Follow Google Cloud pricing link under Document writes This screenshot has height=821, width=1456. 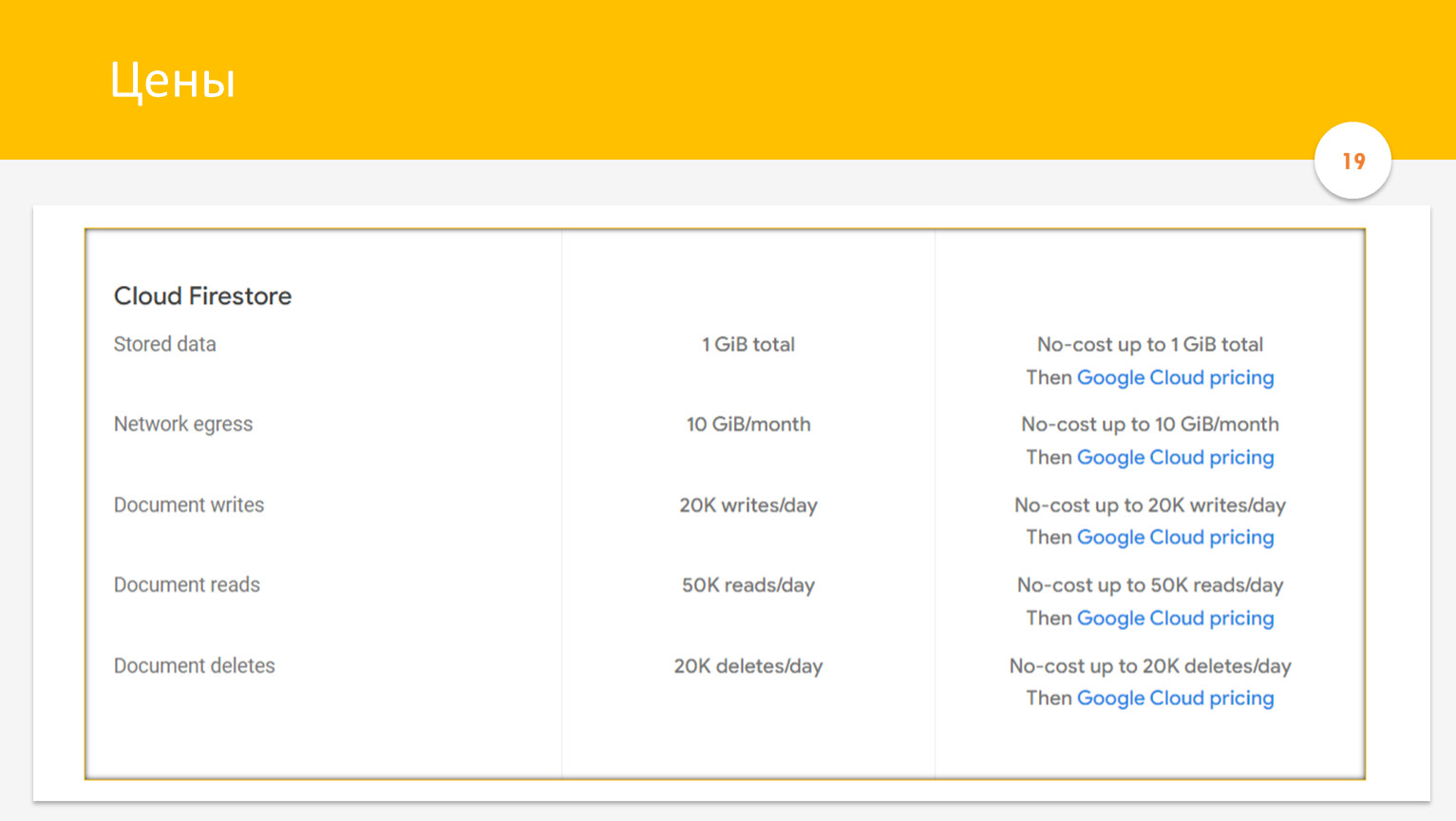(1175, 538)
